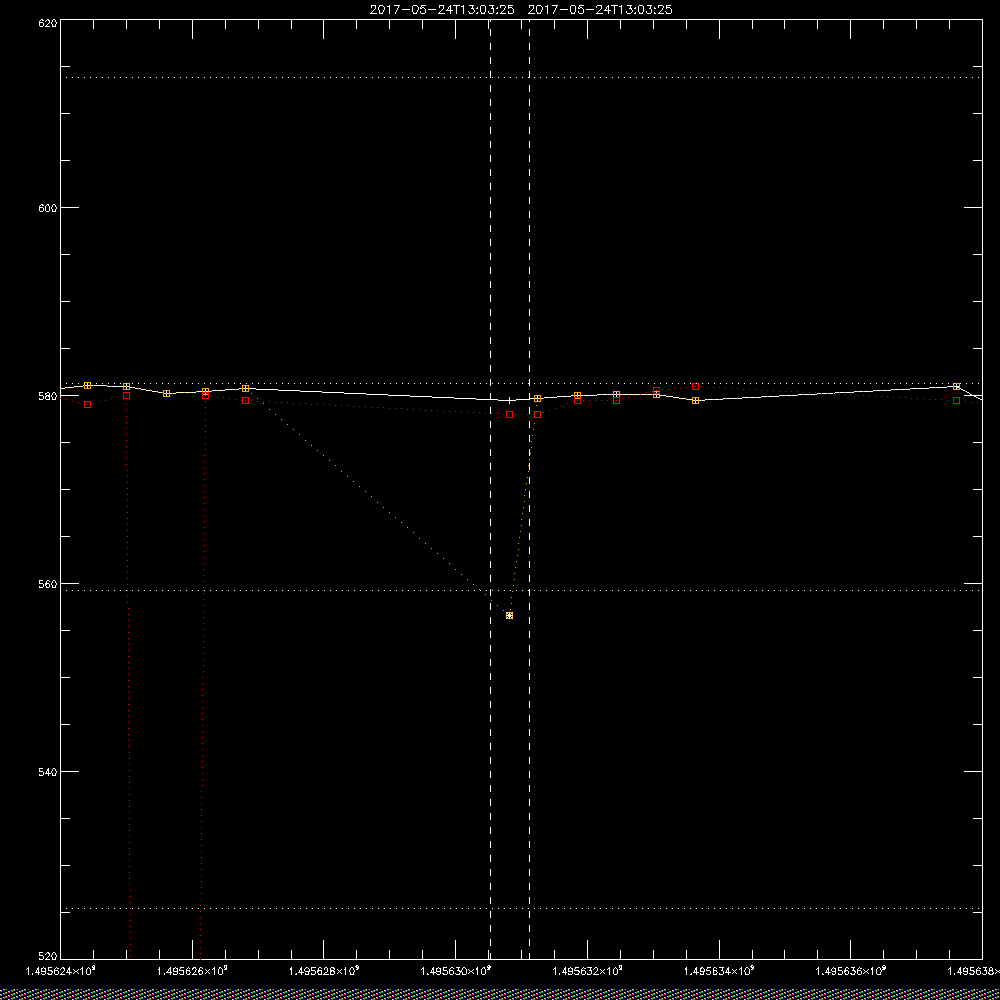Click the leftmost red square data point
1000x1000 pixels.
pos(88,404)
